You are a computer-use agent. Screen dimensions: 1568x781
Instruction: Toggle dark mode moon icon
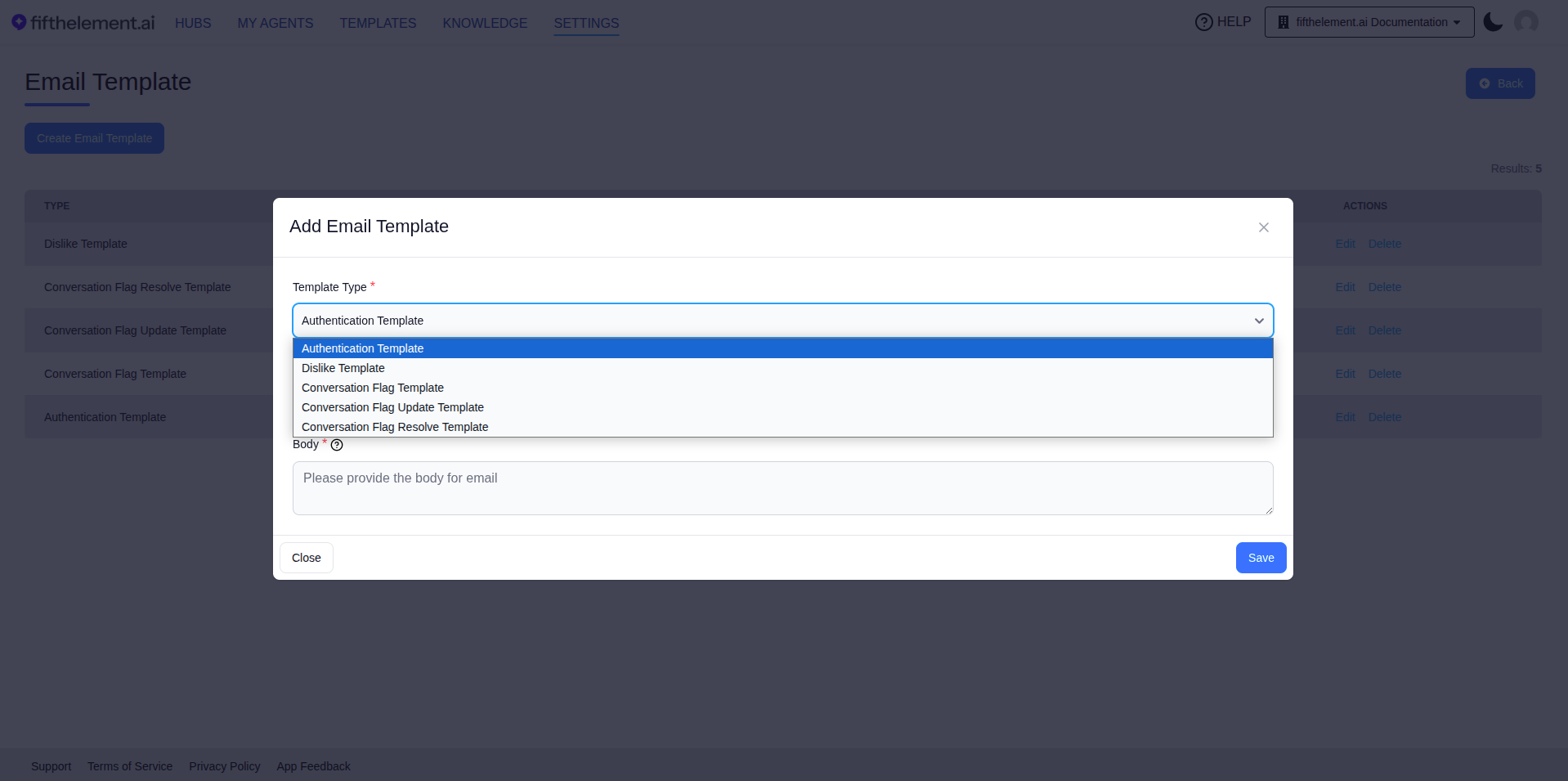coord(1493,22)
